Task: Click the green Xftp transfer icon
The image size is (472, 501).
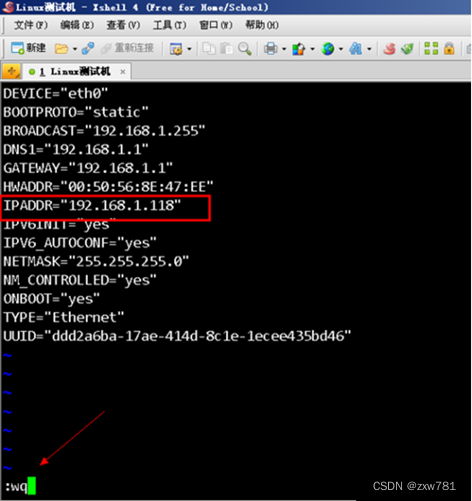Action: (407, 49)
